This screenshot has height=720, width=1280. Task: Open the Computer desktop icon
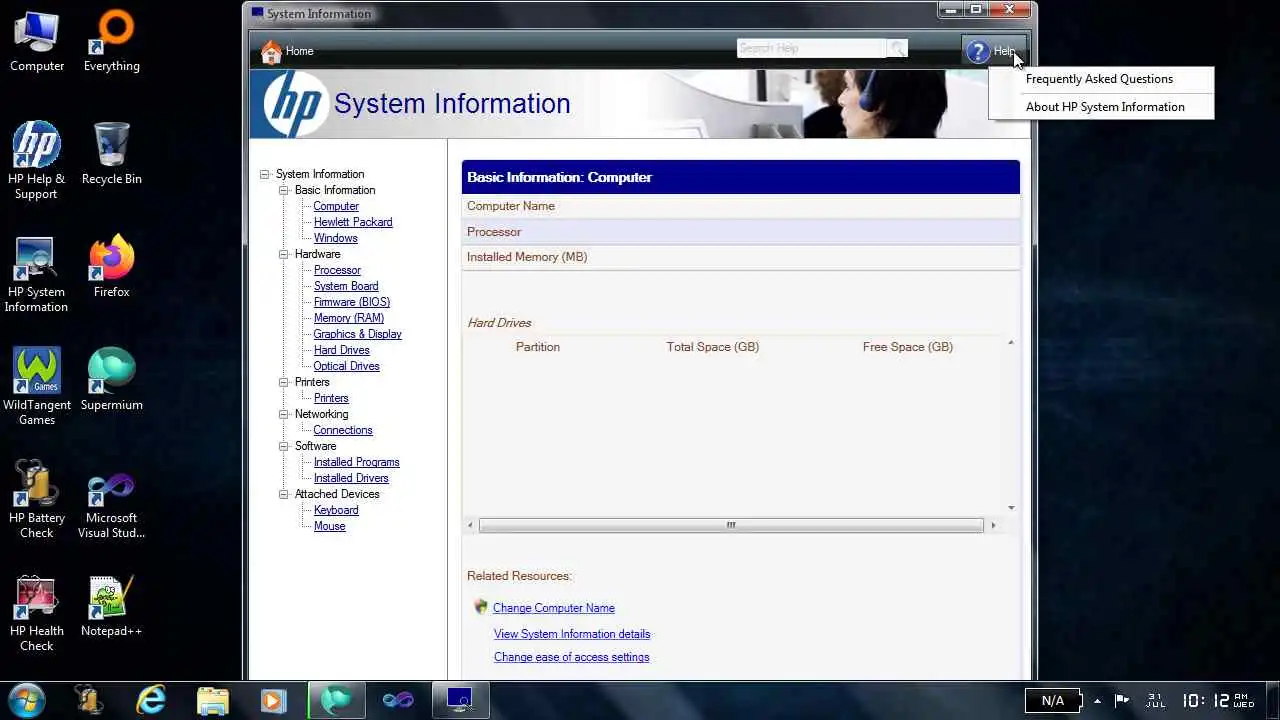pos(37,41)
